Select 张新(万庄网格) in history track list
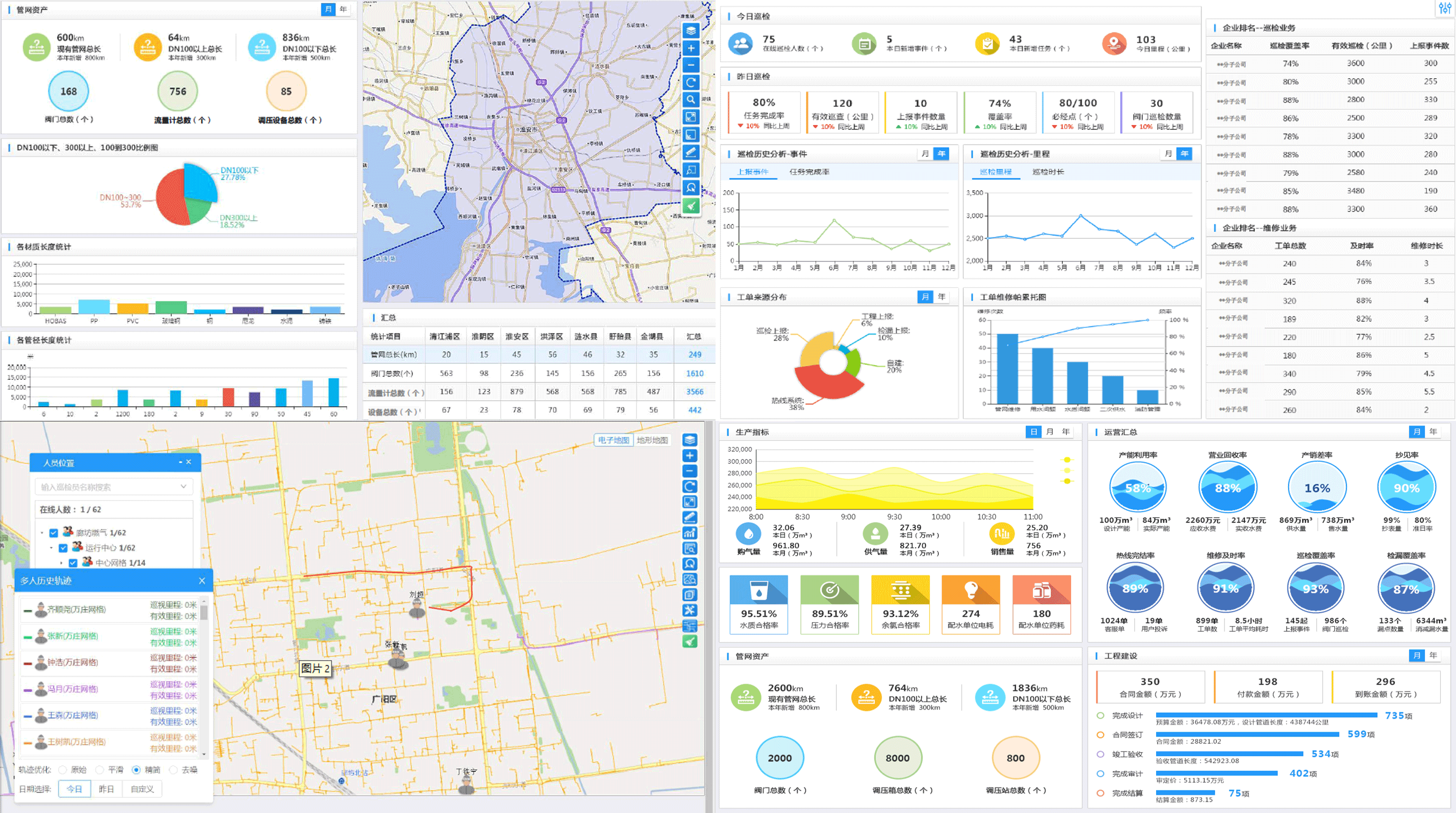The width and height of the screenshot is (1456, 813). click(72, 636)
